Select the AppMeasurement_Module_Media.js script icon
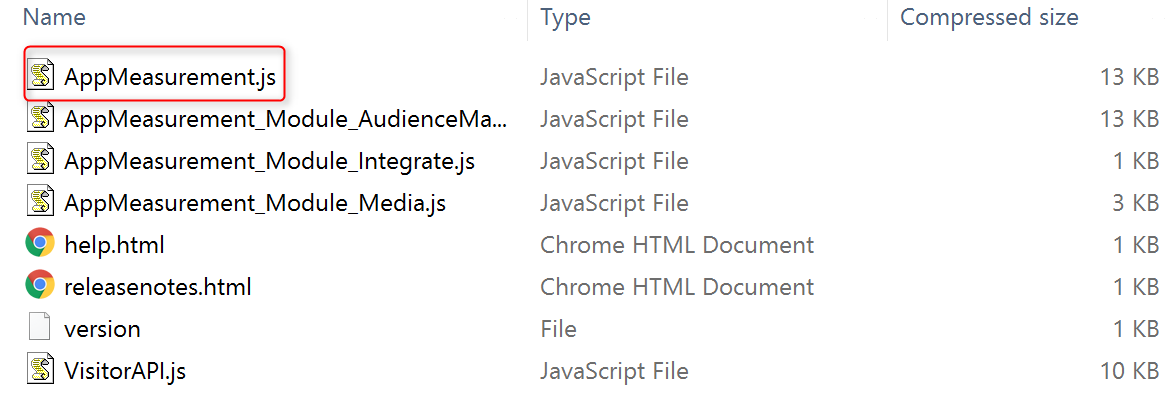The image size is (1173, 411). pos(40,202)
